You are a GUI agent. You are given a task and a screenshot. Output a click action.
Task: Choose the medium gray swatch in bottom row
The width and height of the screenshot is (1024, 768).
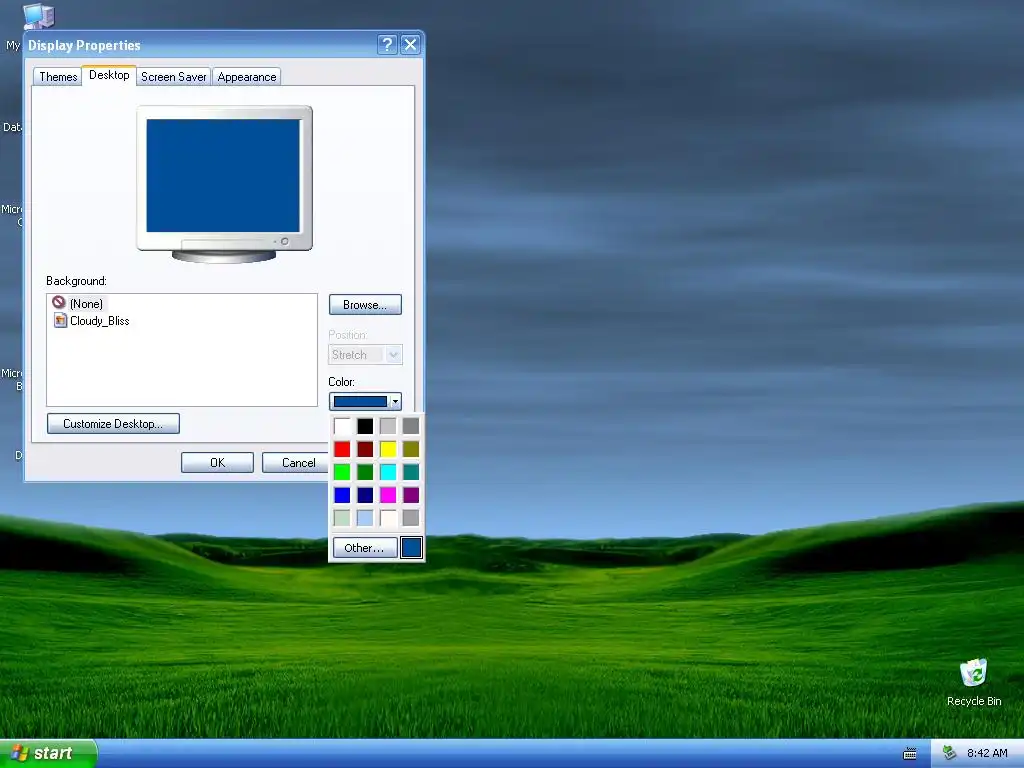411,518
